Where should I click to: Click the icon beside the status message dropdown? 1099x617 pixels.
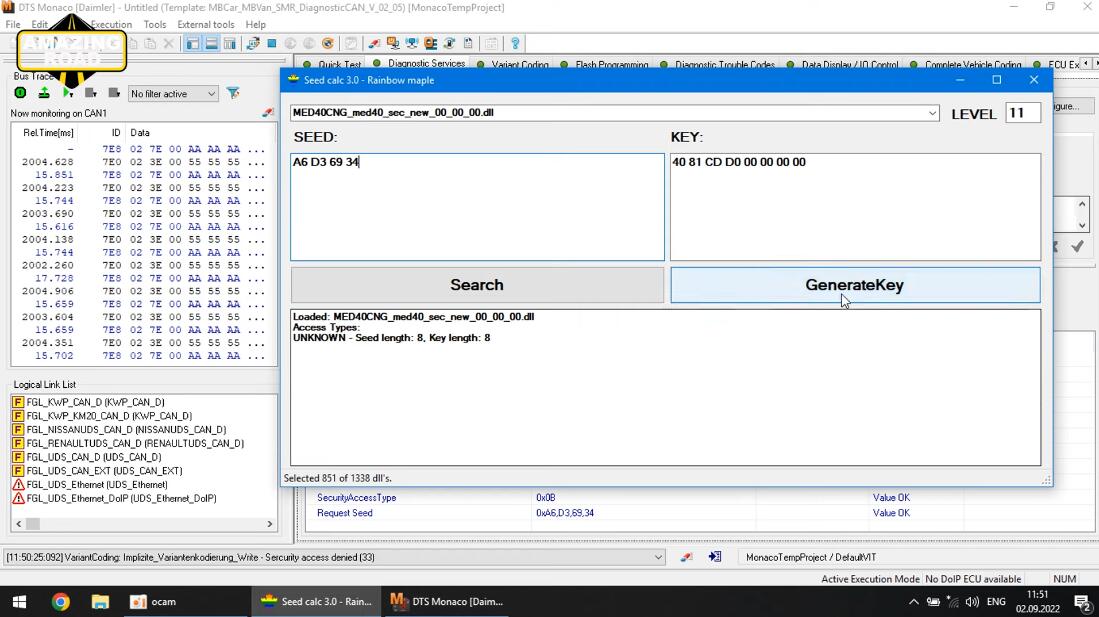coord(686,557)
